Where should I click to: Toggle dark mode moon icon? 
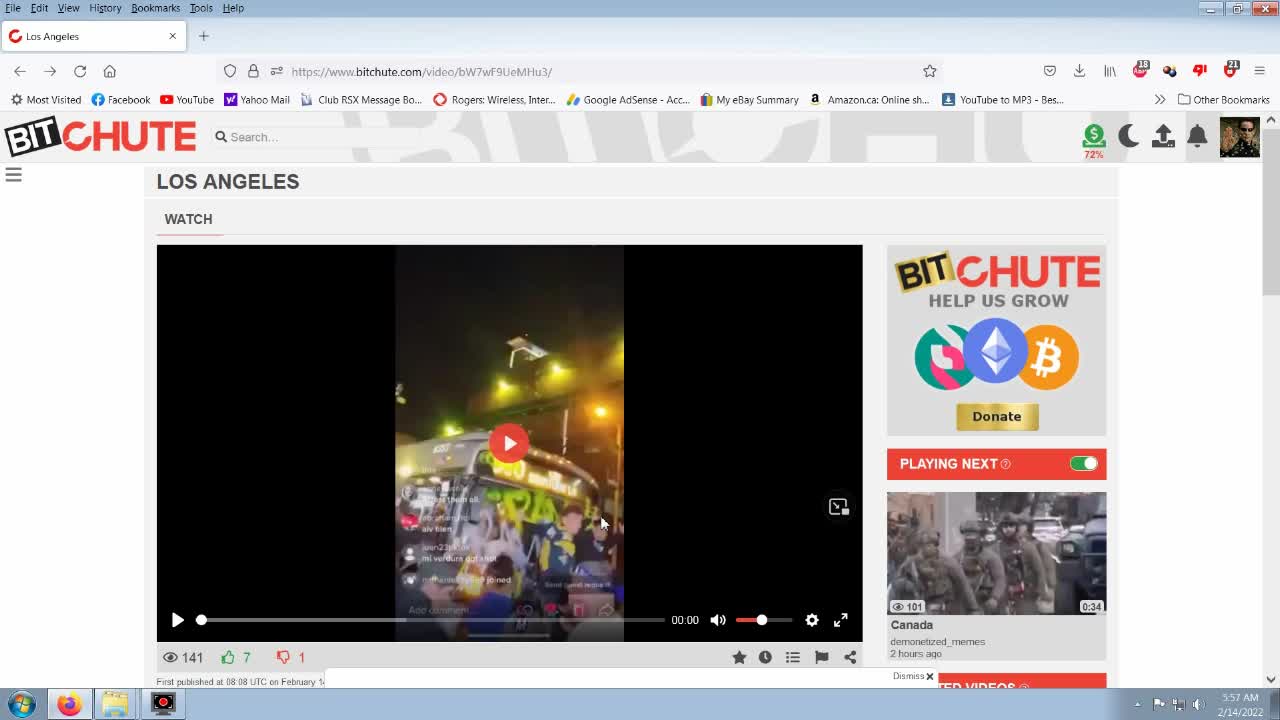pos(1129,136)
